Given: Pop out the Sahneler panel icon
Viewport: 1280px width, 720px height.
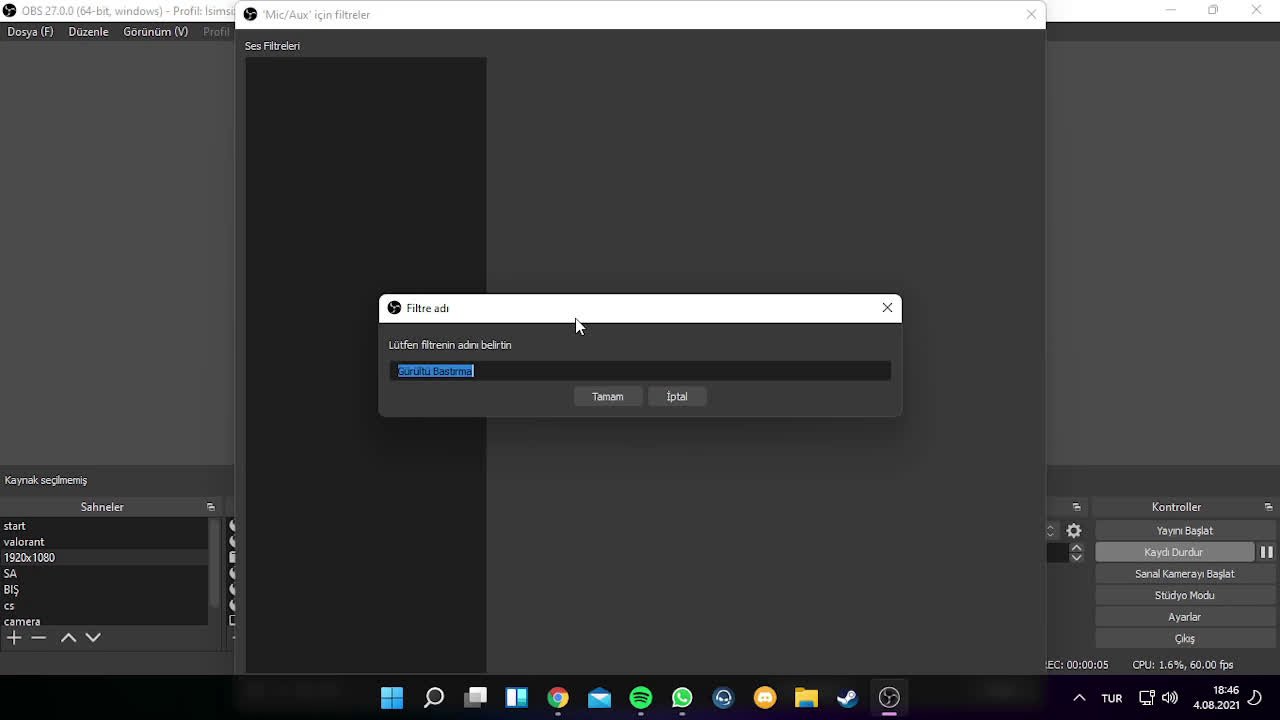Looking at the screenshot, I should tap(210, 507).
